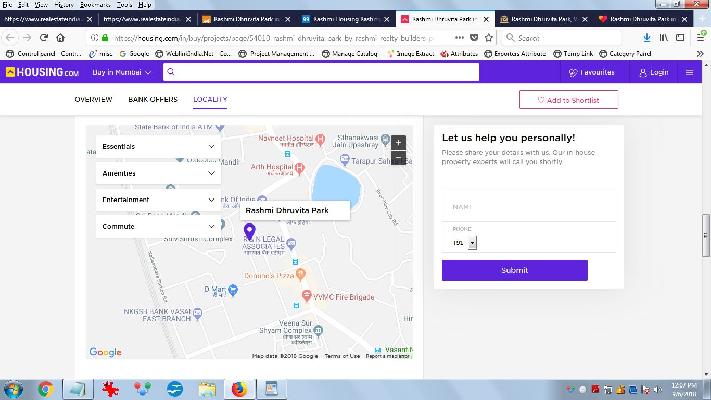
Task: Open the Windows Start button
Action: click(13, 390)
